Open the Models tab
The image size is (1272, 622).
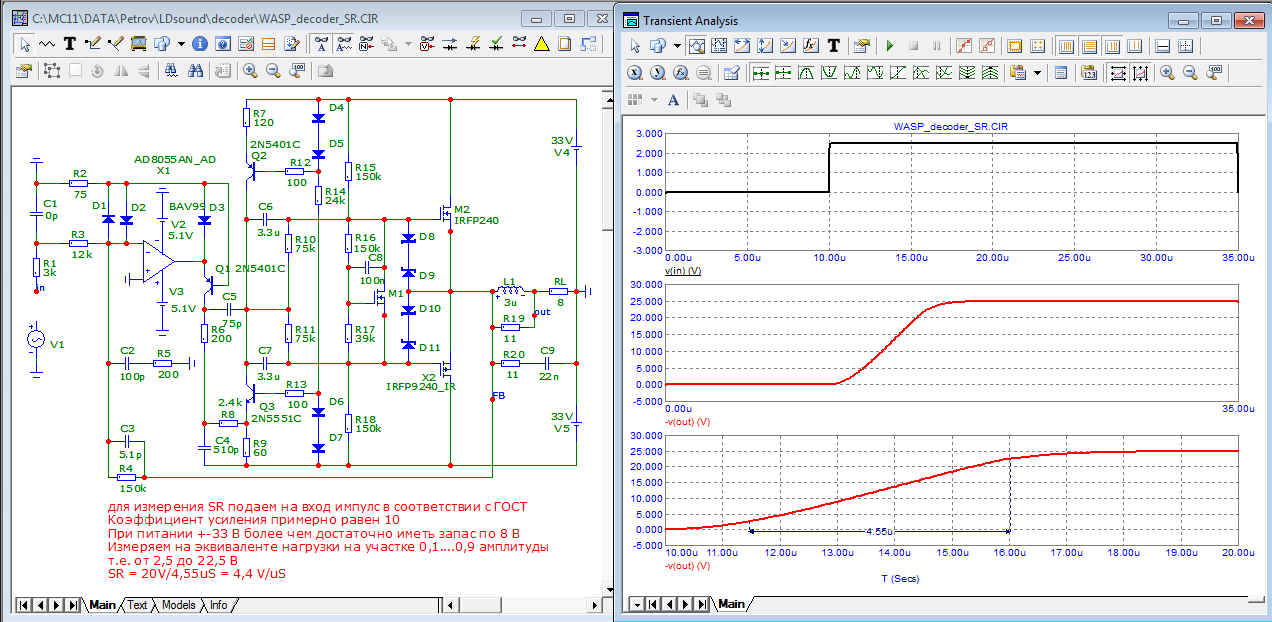pyautogui.click(x=178, y=605)
